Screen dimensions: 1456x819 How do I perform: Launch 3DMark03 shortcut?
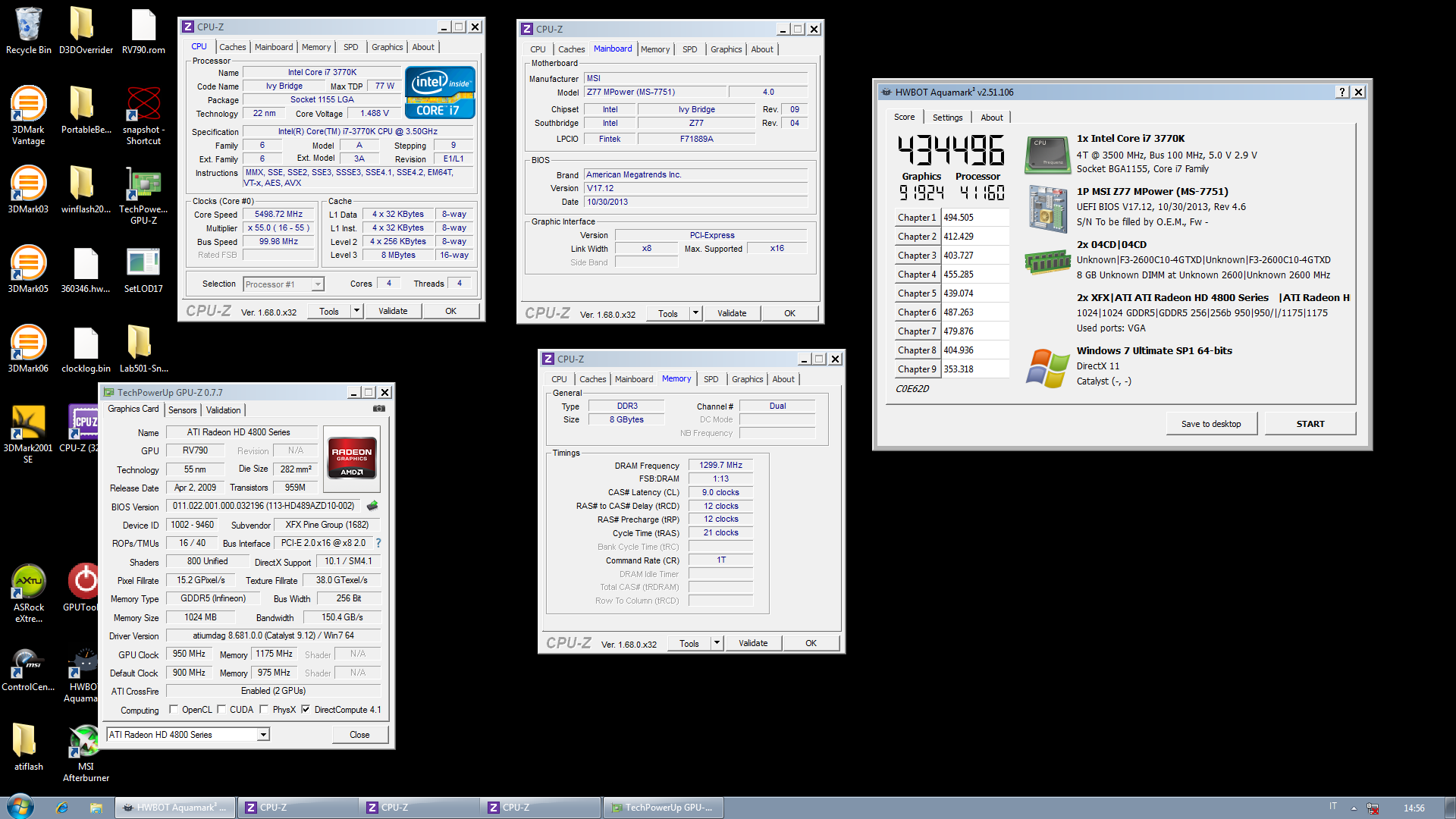pos(28,190)
